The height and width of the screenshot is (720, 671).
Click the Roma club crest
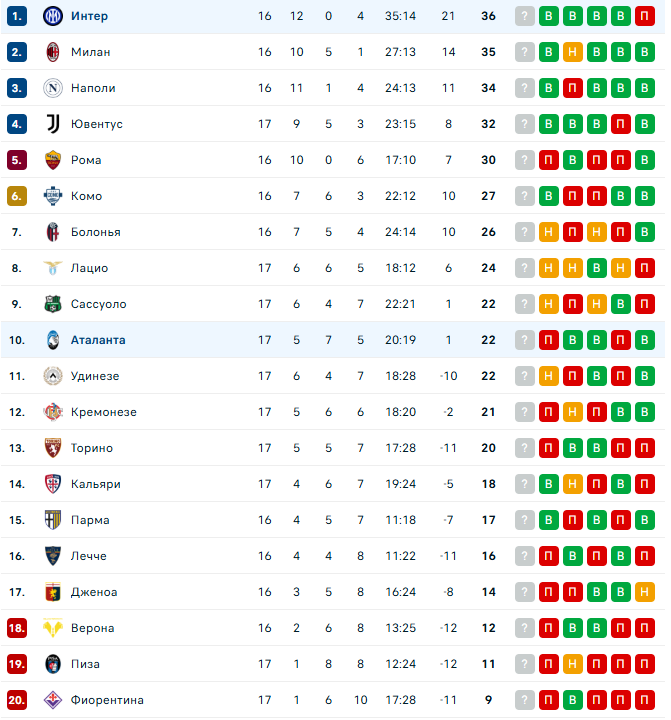[x=53, y=160]
